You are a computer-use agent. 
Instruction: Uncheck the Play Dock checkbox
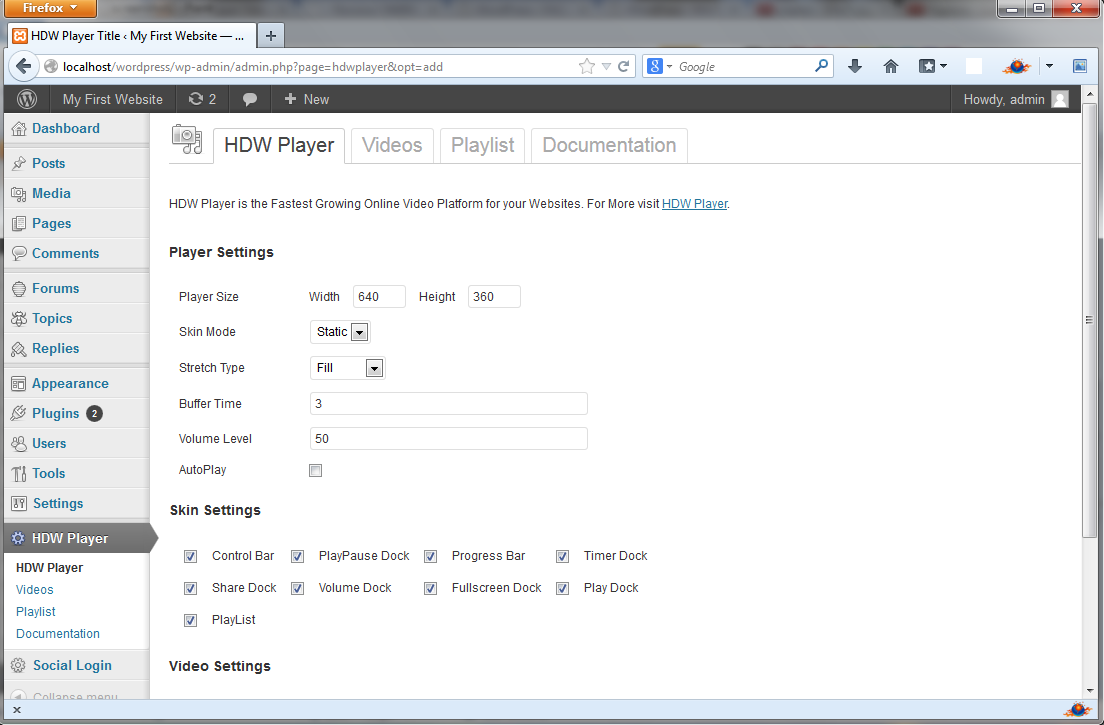pyautogui.click(x=562, y=588)
